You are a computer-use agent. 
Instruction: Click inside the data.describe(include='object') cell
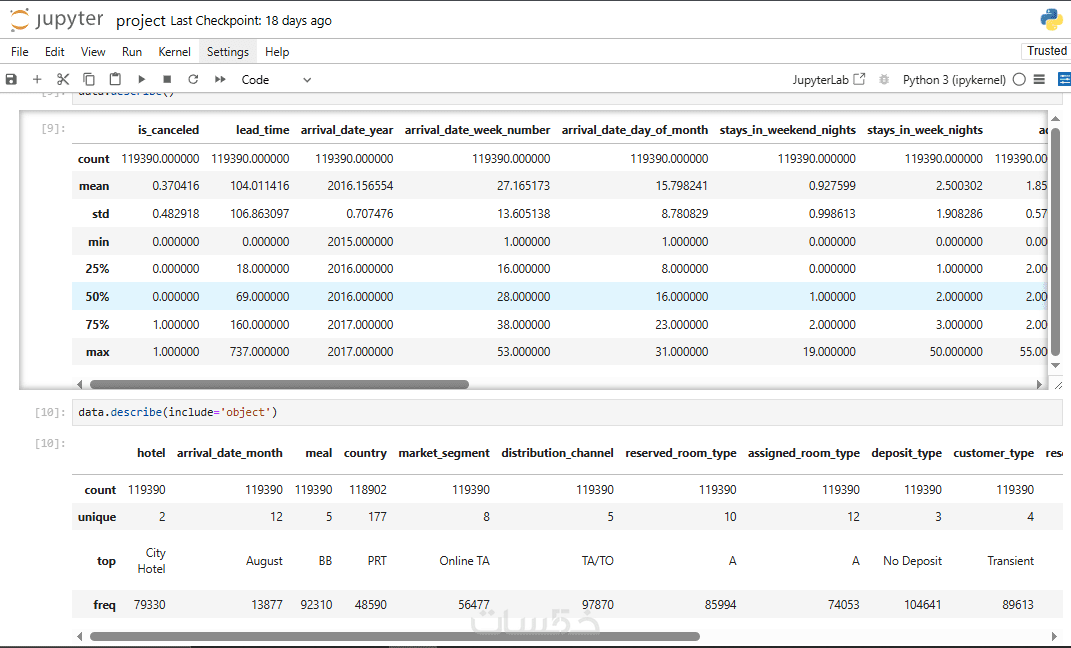tap(566, 412)
